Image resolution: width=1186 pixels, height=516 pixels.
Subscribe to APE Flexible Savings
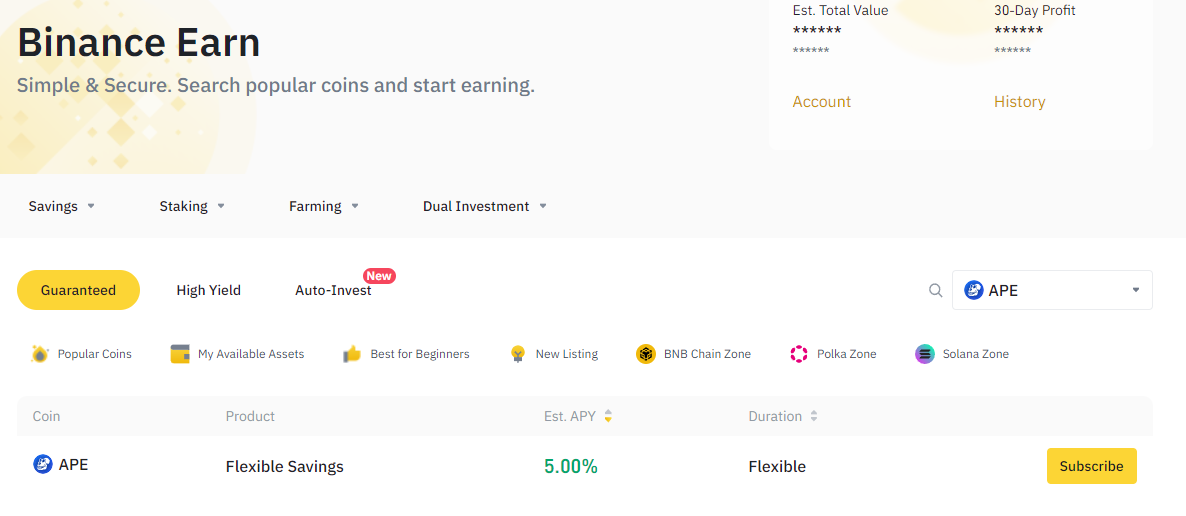[1091, 466]
